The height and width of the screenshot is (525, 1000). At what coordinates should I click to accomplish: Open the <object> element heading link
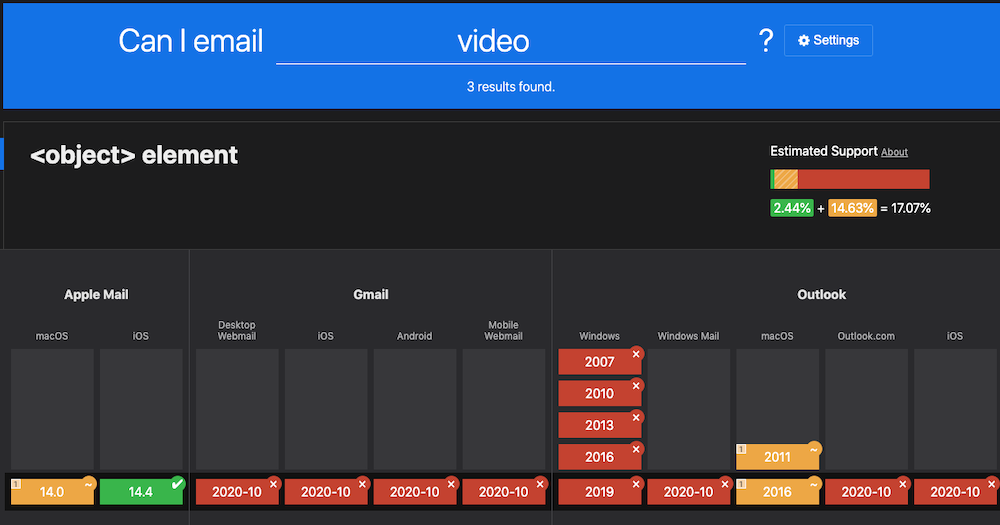(134, 155)
